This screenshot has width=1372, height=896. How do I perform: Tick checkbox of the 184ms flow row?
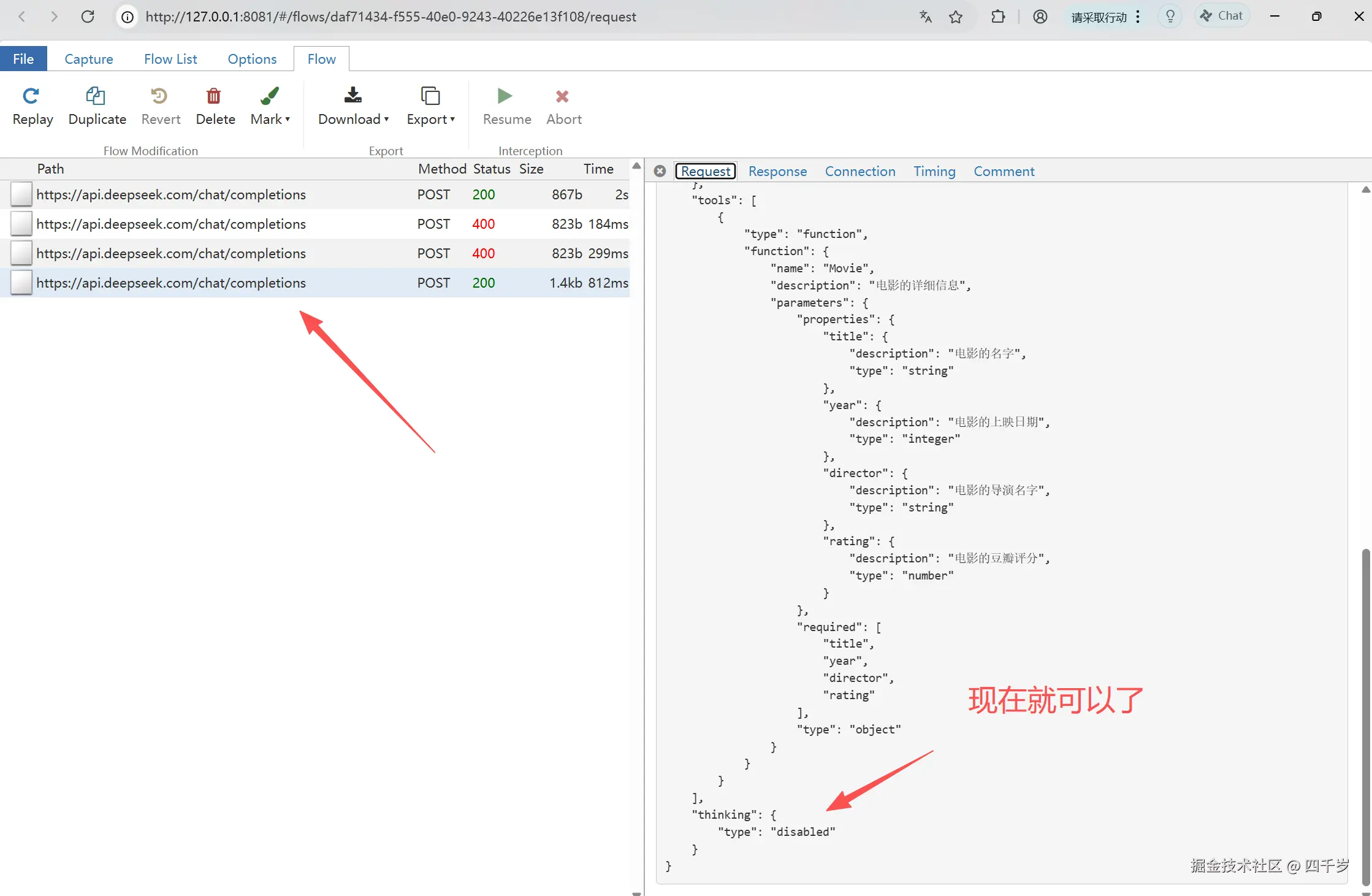point(21,224)
